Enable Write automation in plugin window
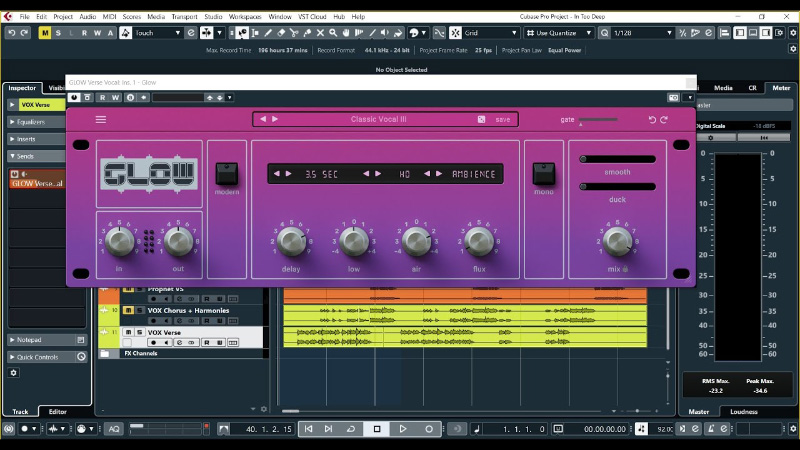The height and width of the screenshot is (450, 800). (115, 97)
